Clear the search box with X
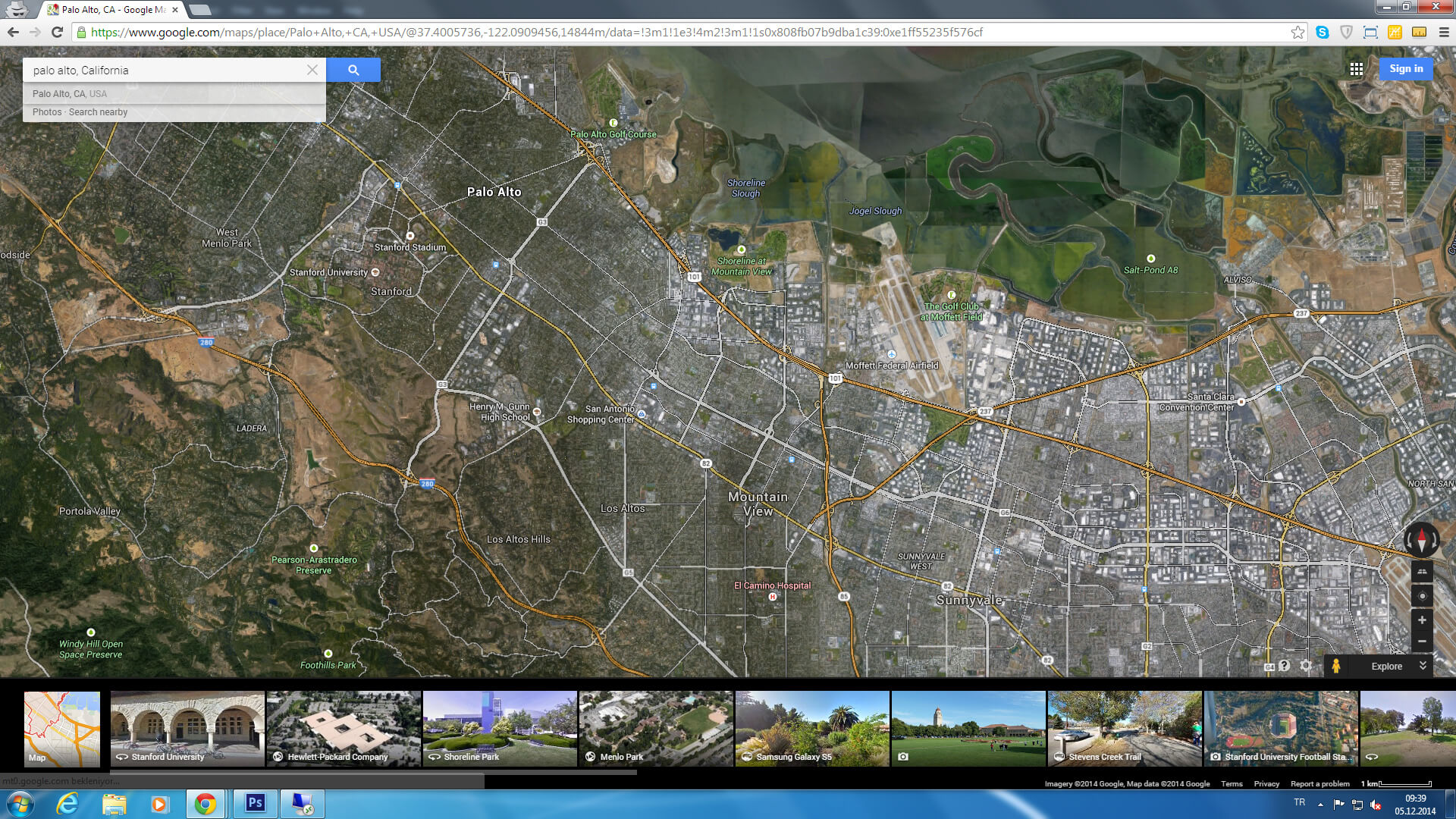Image resolution: width=1456 pixels, height=819 pixels. click(x=312, y=70)
